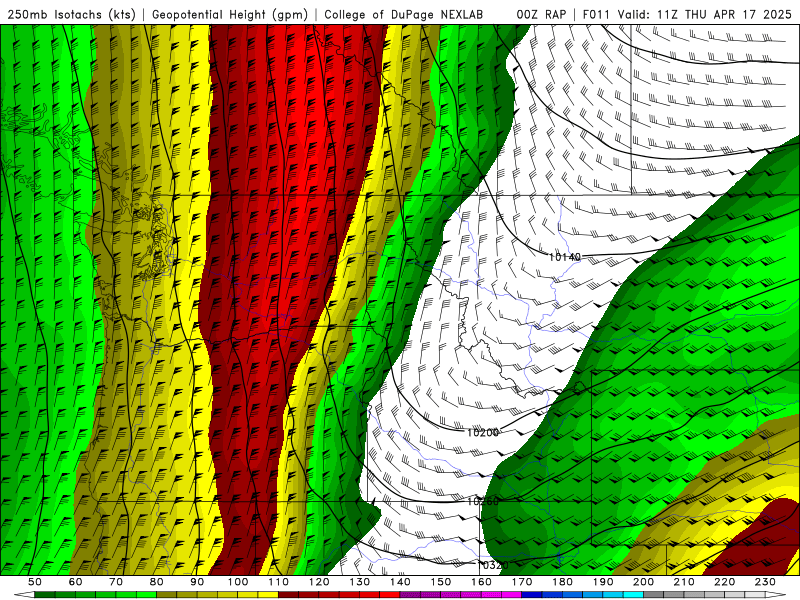Click the 80 tick label on colorbar

click(x=157, y=582)
